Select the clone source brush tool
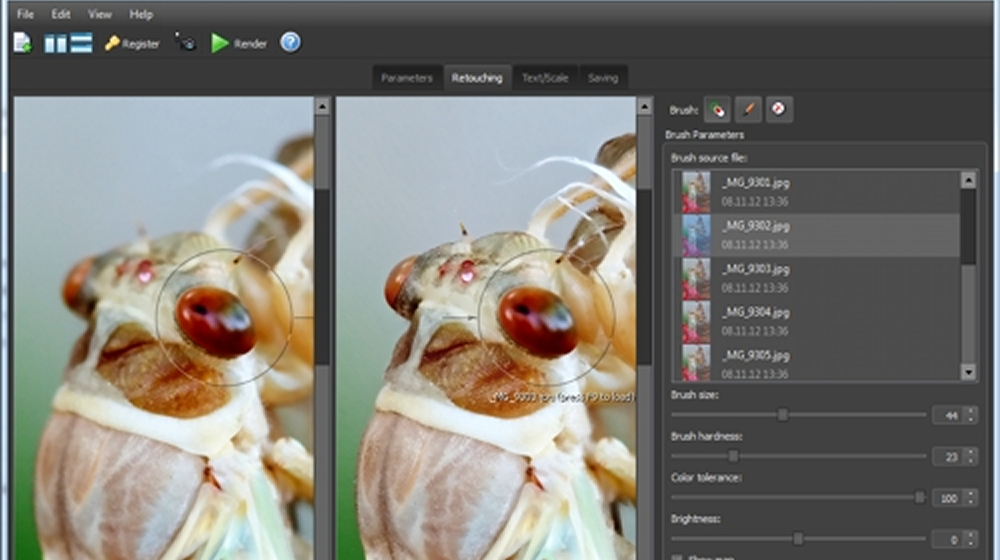This screenshot has width=1000, height=560. 717,110
